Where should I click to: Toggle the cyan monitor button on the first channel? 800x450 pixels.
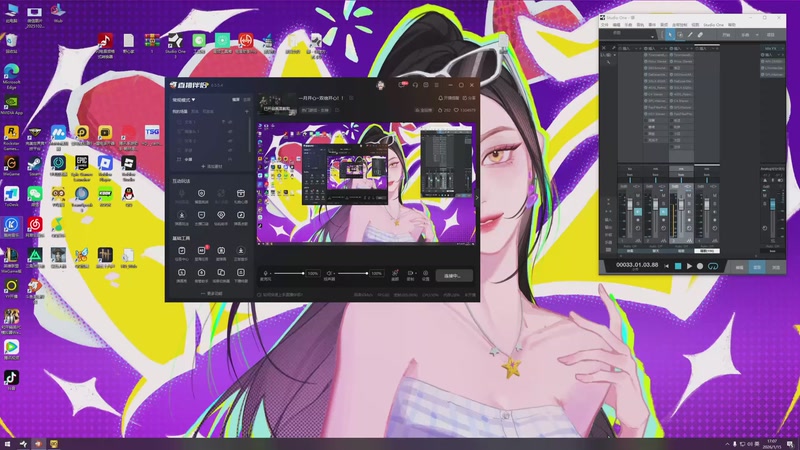(x=638, y=212)
